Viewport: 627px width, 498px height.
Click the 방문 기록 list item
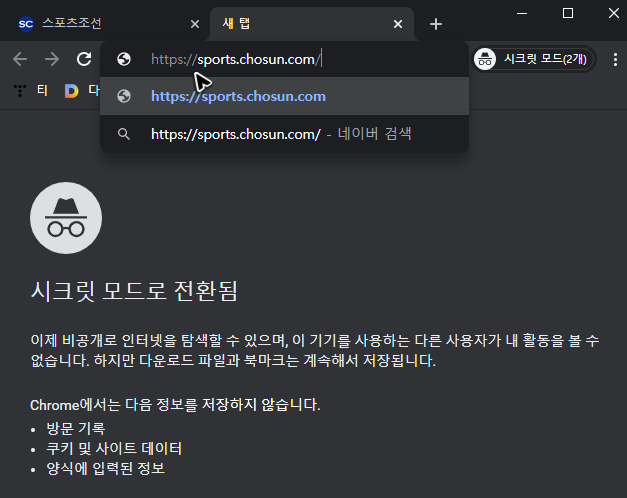tap(76, 428)
